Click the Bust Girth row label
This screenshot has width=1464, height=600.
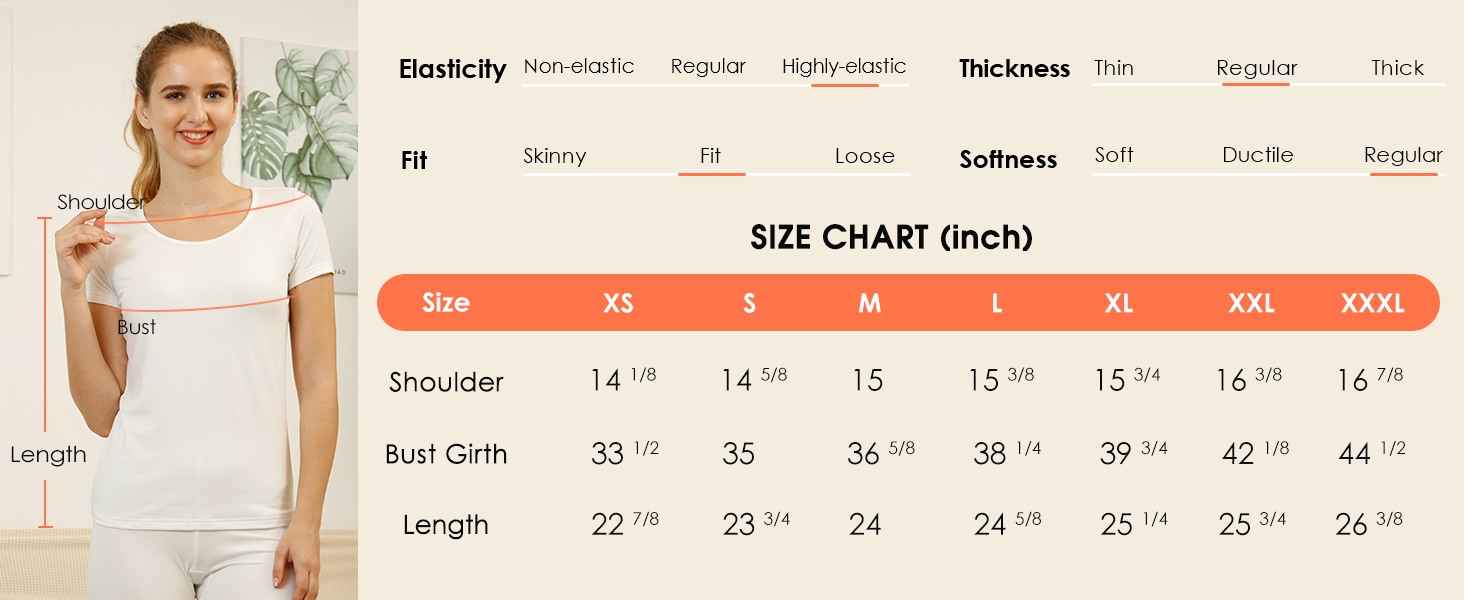(446, 454)
